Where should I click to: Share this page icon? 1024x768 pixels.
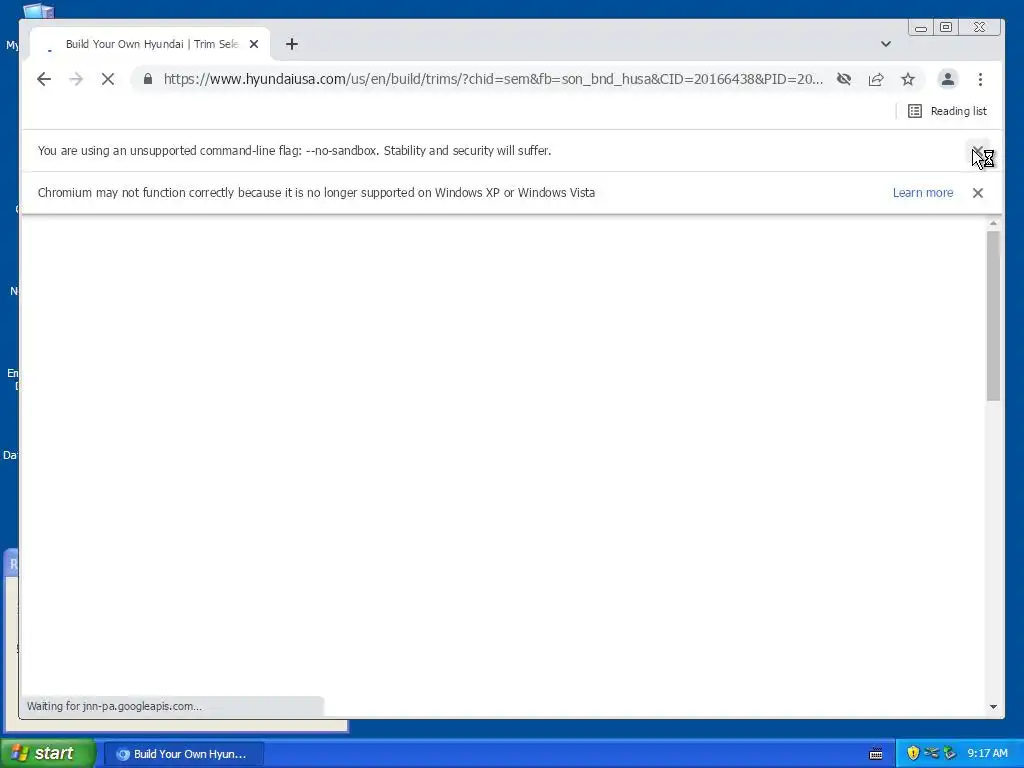pyautogui.click(x=876, y=79)
